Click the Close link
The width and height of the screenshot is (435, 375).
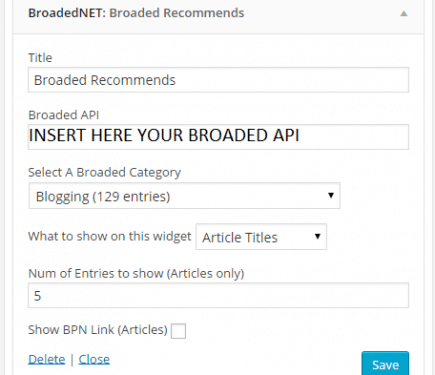[94, 359]
